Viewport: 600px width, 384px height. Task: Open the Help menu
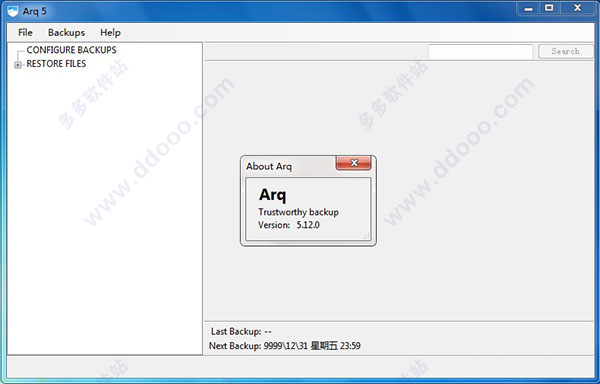(110, 33)
